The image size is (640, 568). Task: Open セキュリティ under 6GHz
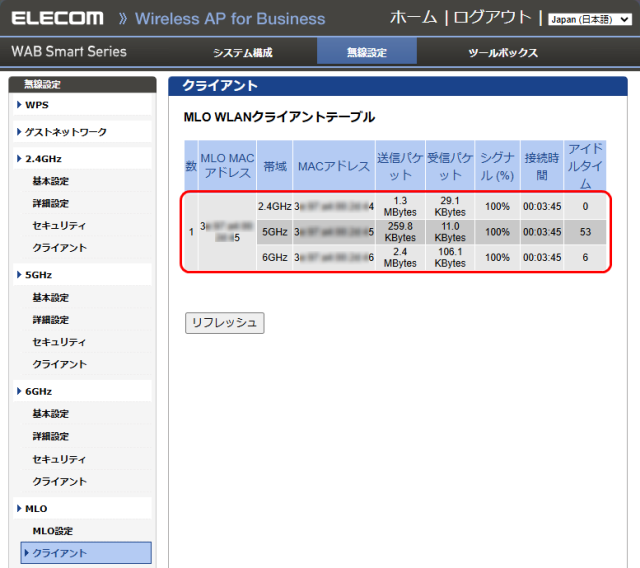[59, 459]
